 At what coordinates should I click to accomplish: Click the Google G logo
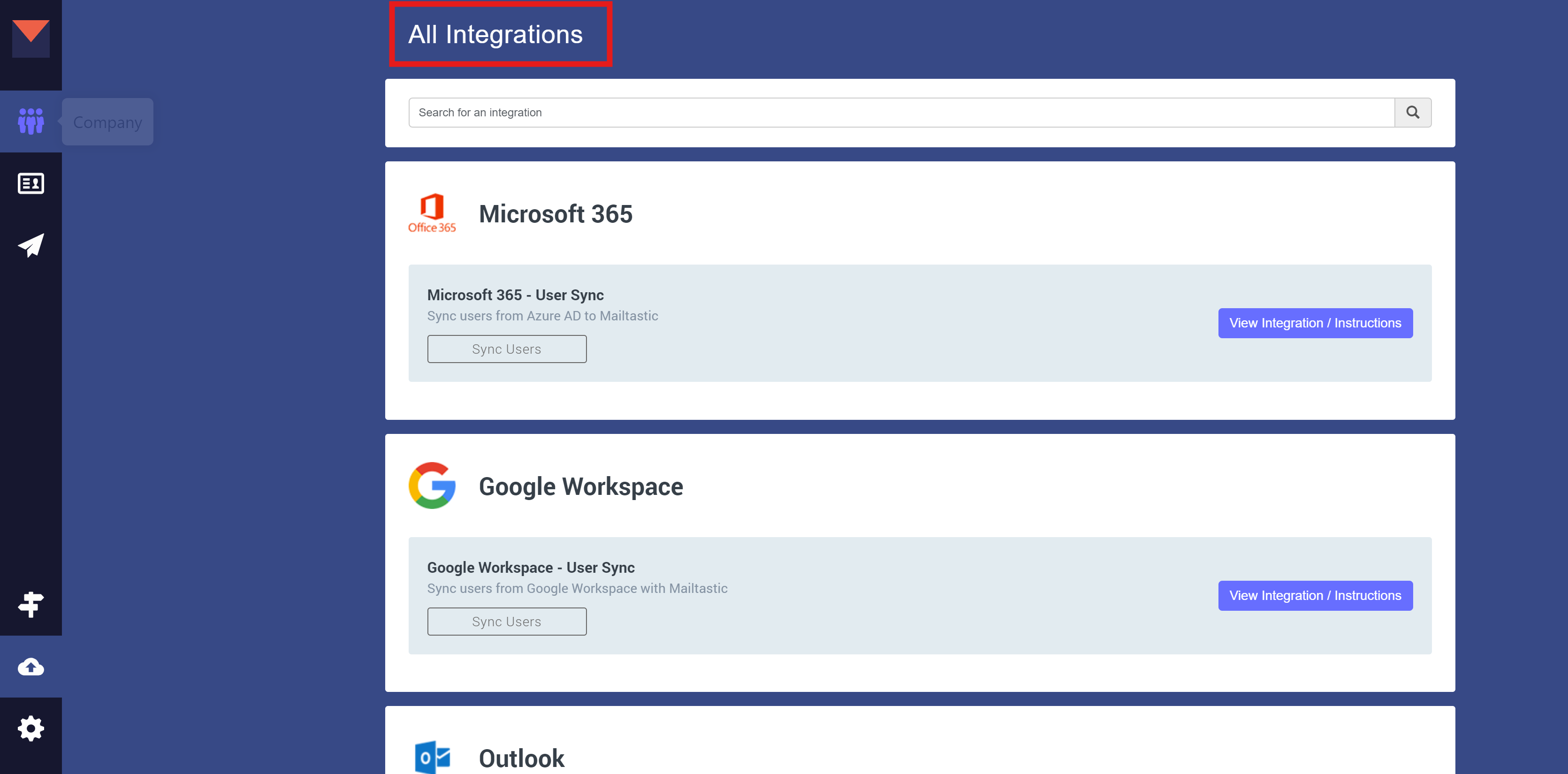(432, 486)
